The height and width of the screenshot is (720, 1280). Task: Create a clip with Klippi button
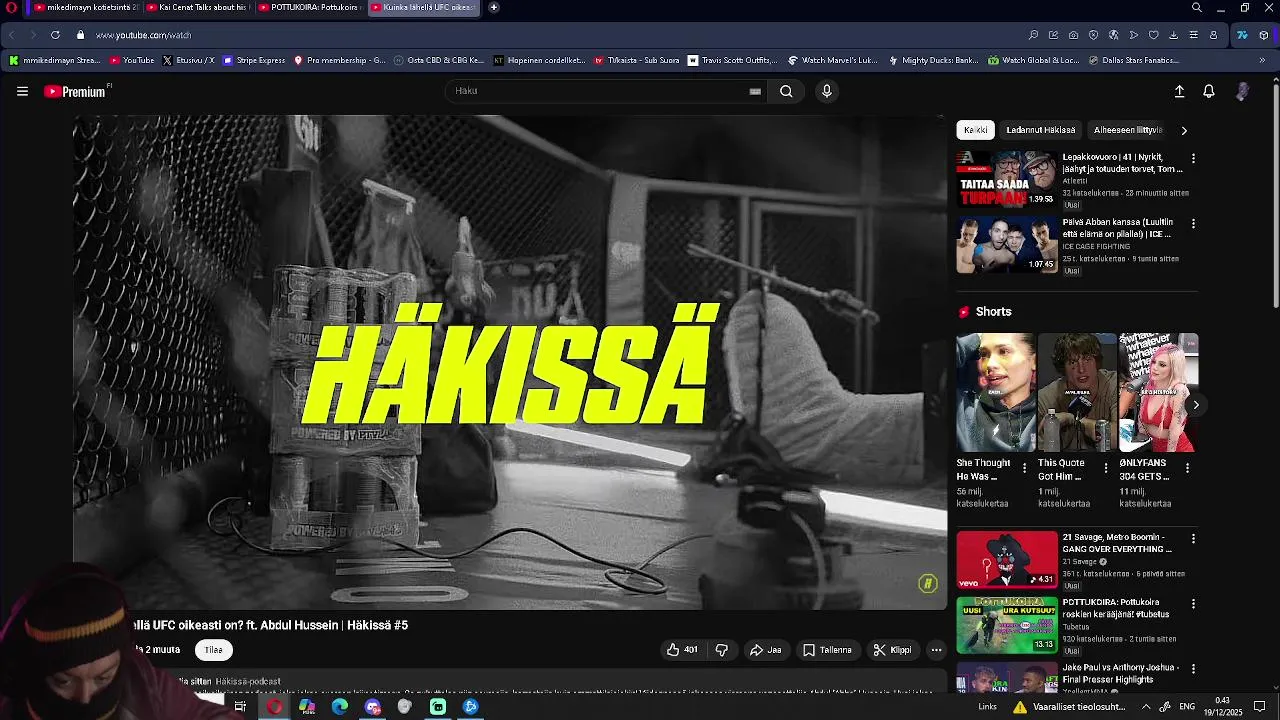(892, 650)
